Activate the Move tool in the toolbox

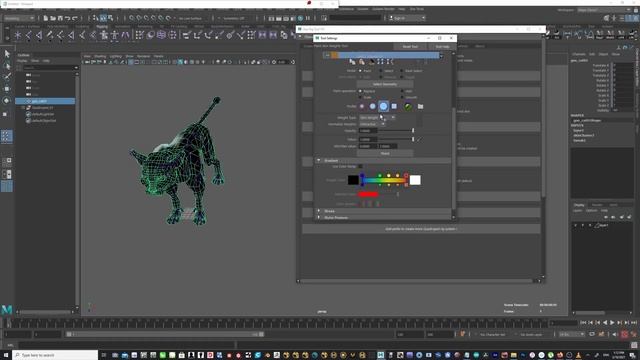tap(7, 89)
